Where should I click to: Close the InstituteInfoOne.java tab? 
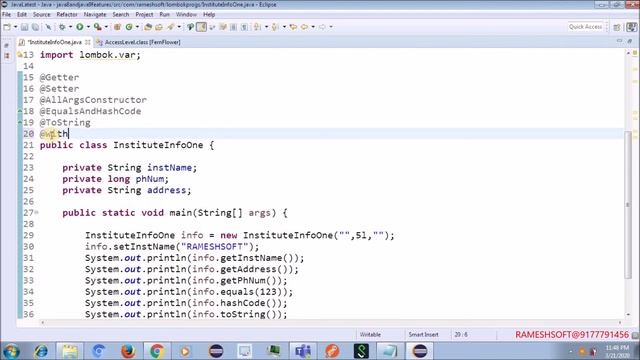(88, 42)
